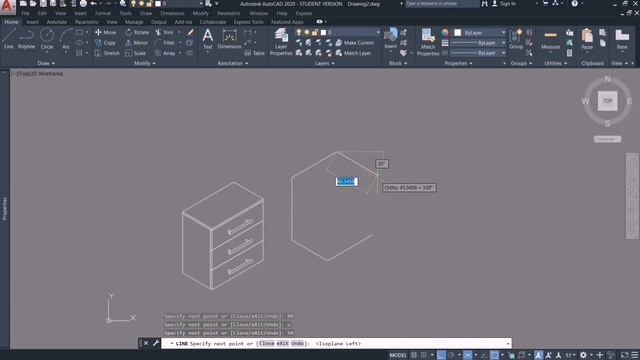Screen dimensions: 640x360
Task: Expand the Properties panel
Action: tap(458, 63)
